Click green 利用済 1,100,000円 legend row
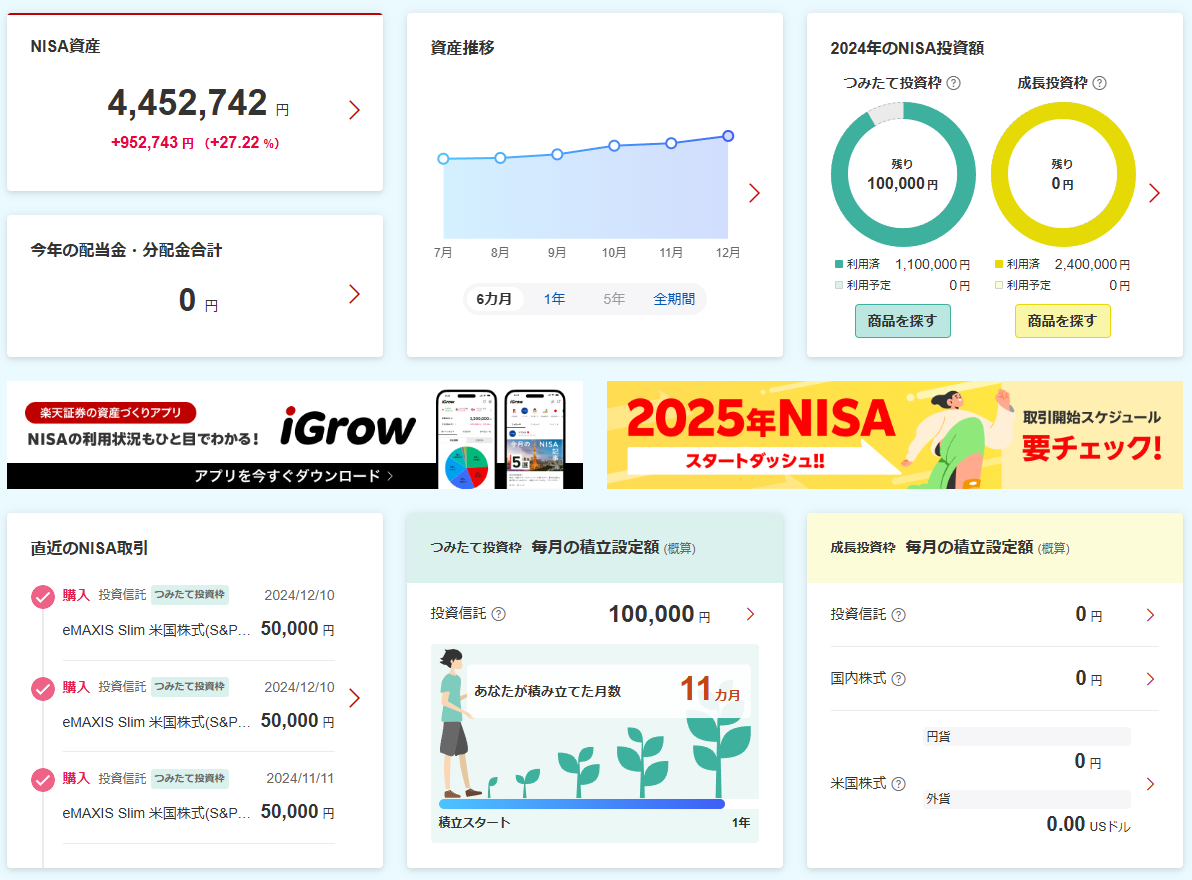1192x880 pixels. coord(902,264)
